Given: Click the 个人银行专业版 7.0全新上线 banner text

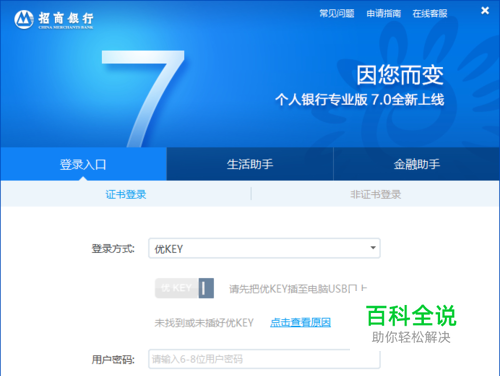Looking at the screenshot, I should pos(360,99).
